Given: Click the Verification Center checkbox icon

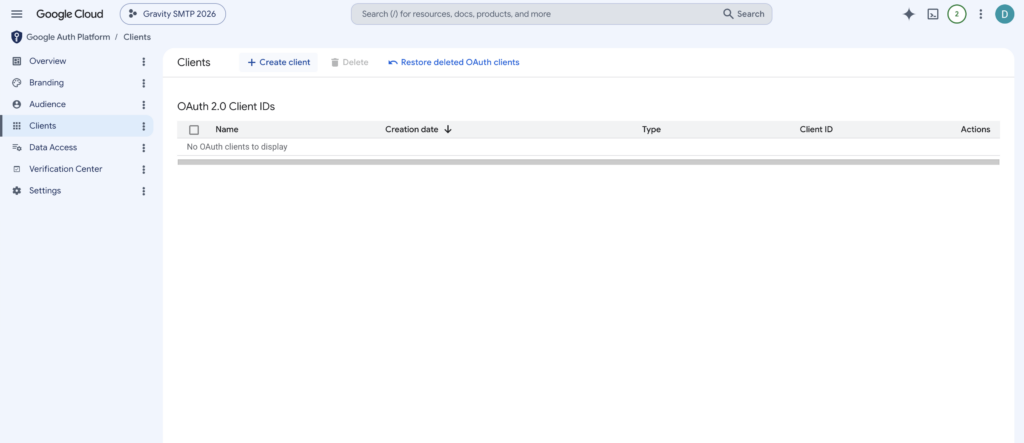Looking at the screenshot, I should tap(17, 169).
